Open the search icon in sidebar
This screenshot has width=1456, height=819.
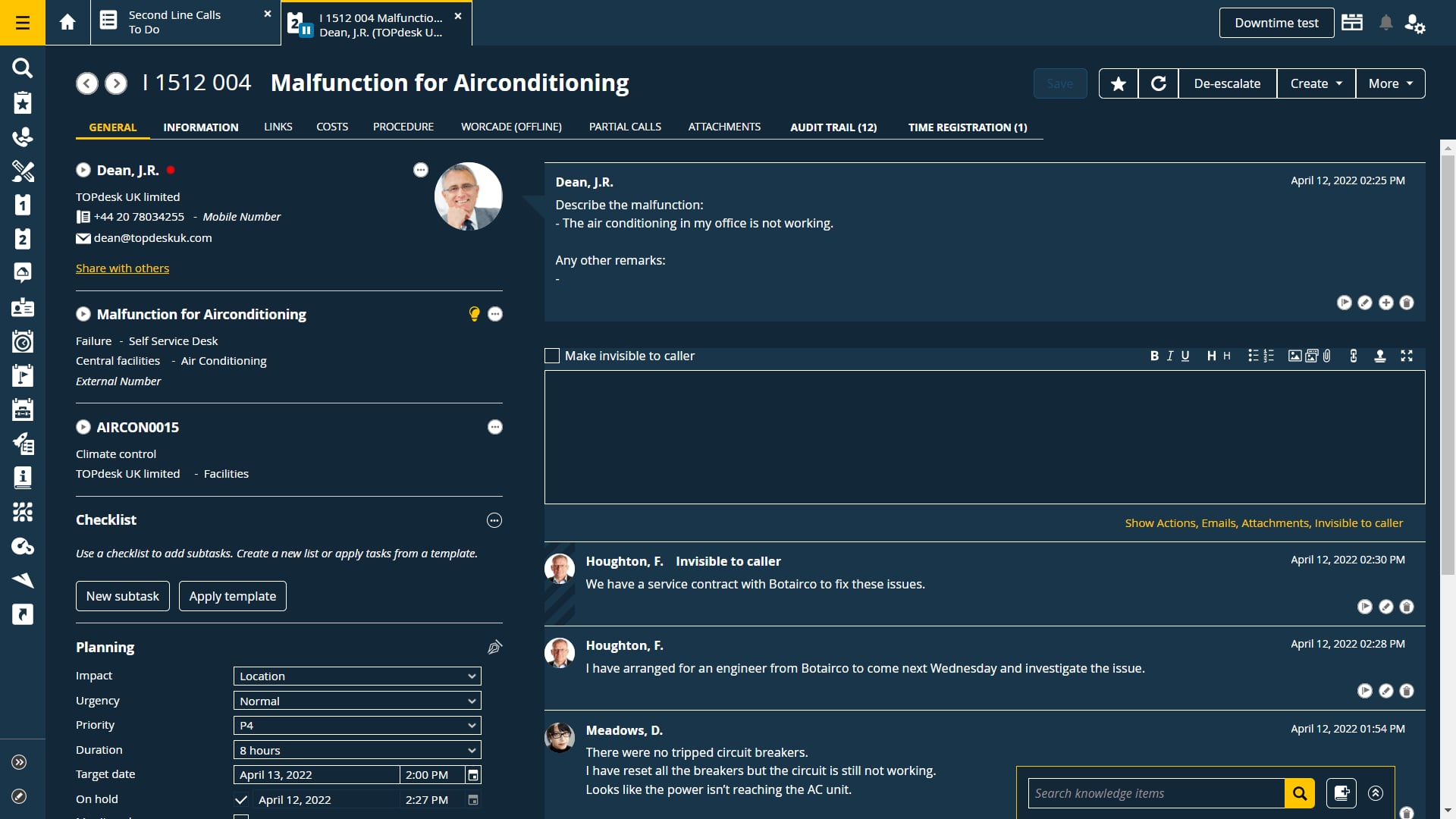(x=23, y=68)
